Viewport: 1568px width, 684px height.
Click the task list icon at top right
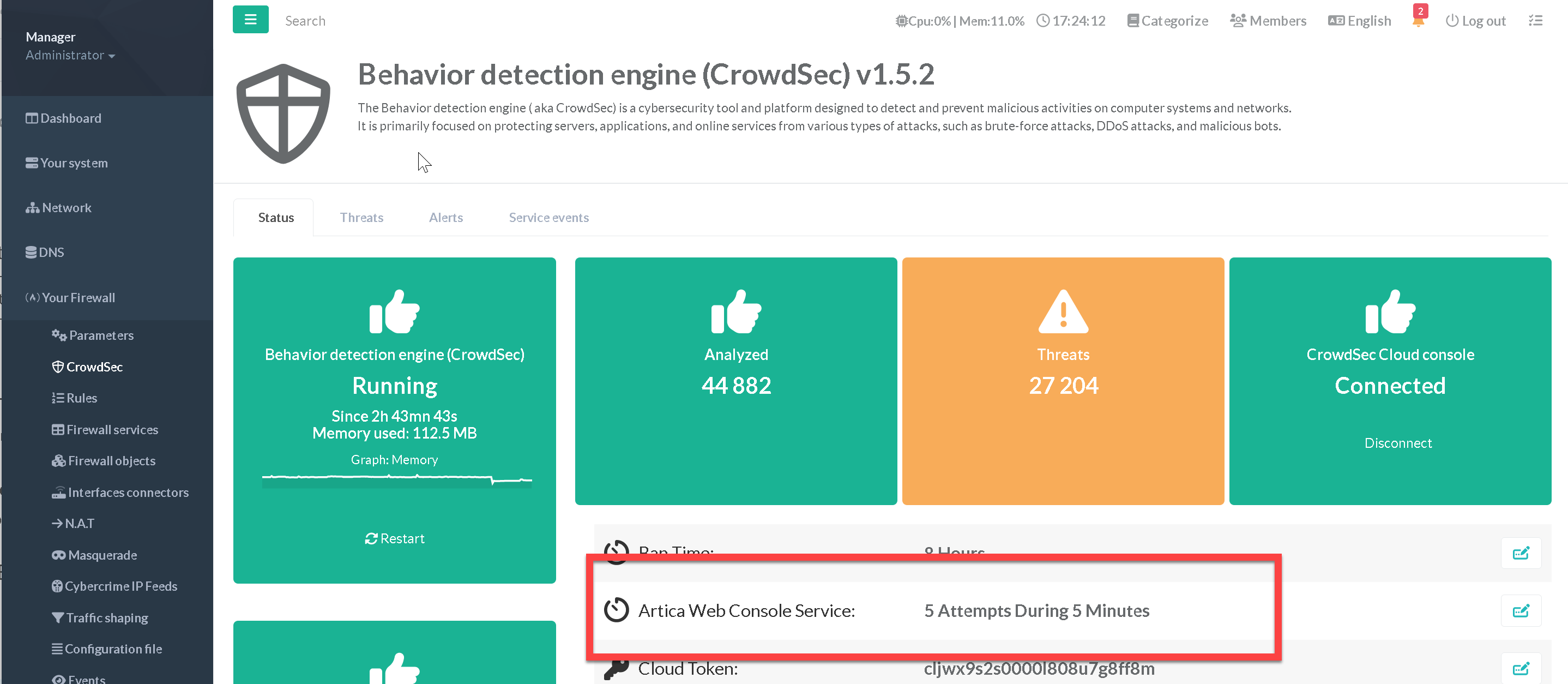click(1535, 21)
